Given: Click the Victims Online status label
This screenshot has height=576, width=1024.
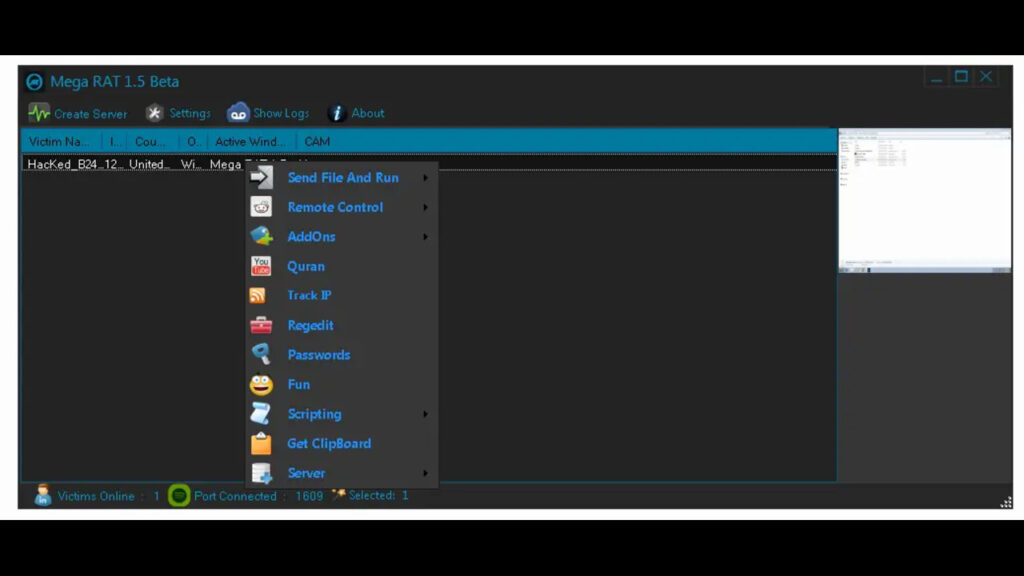Looking at the screenshot, I should pos(96,496).
